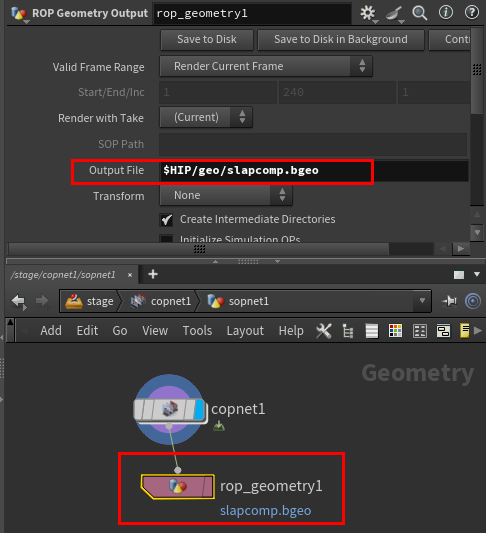The height and width of the screenshot is (533, 486).
Task: Open the Go menu
Action: tap(120, 330)
